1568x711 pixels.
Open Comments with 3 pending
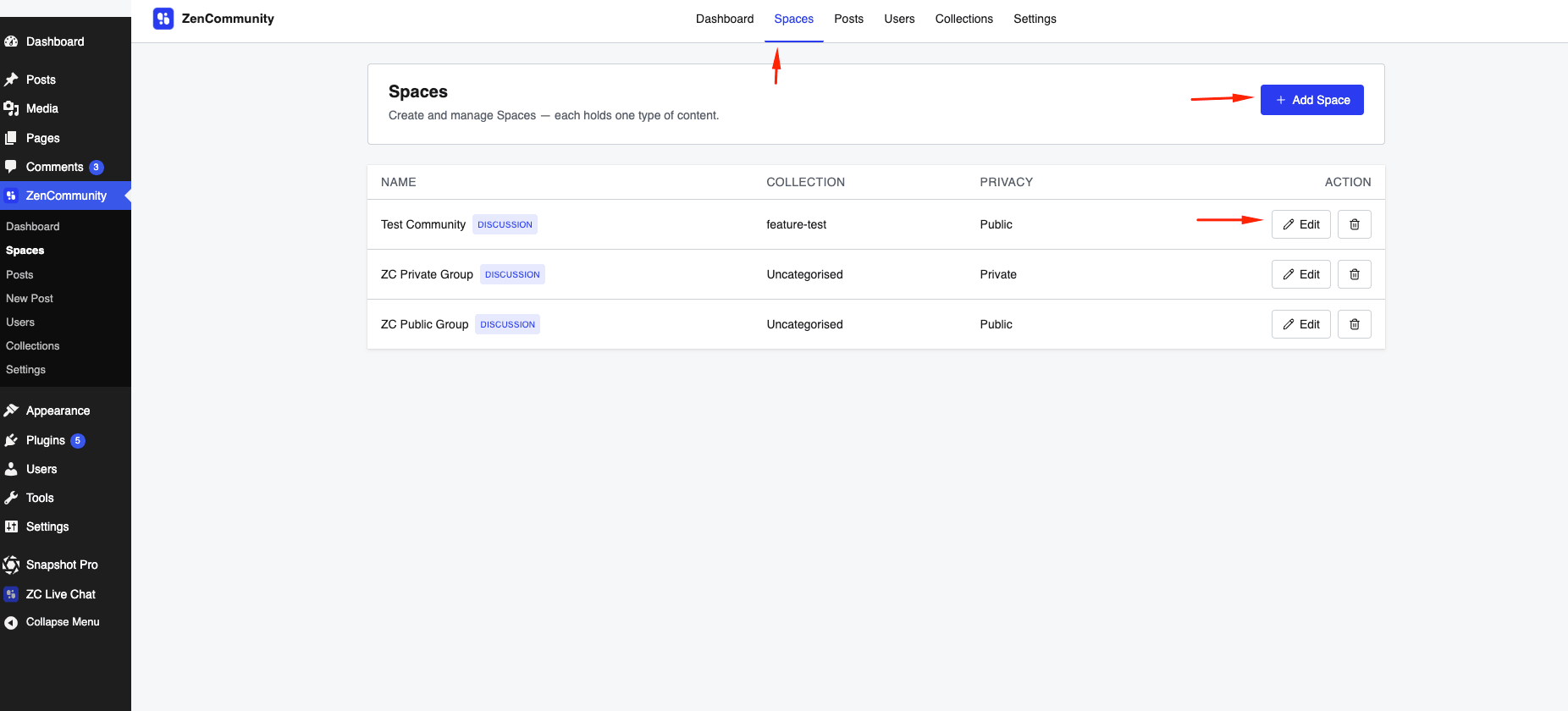tap(54, 167)
